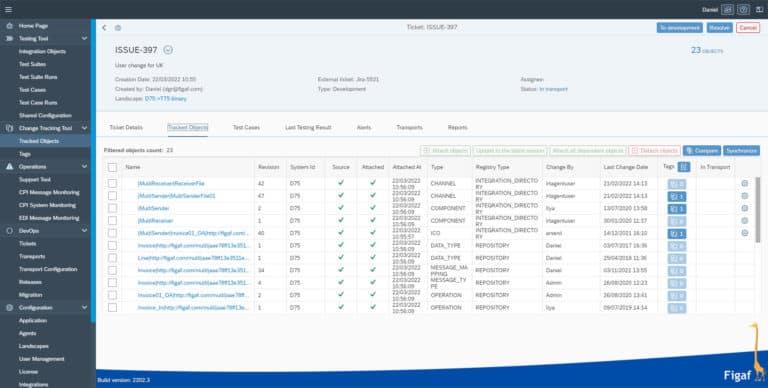Image resolution: width=768 pixels, height=388 pixels.
Task: Check the Invoice_In OPERATION row checkbox
Action: click(x=113, y=308)
